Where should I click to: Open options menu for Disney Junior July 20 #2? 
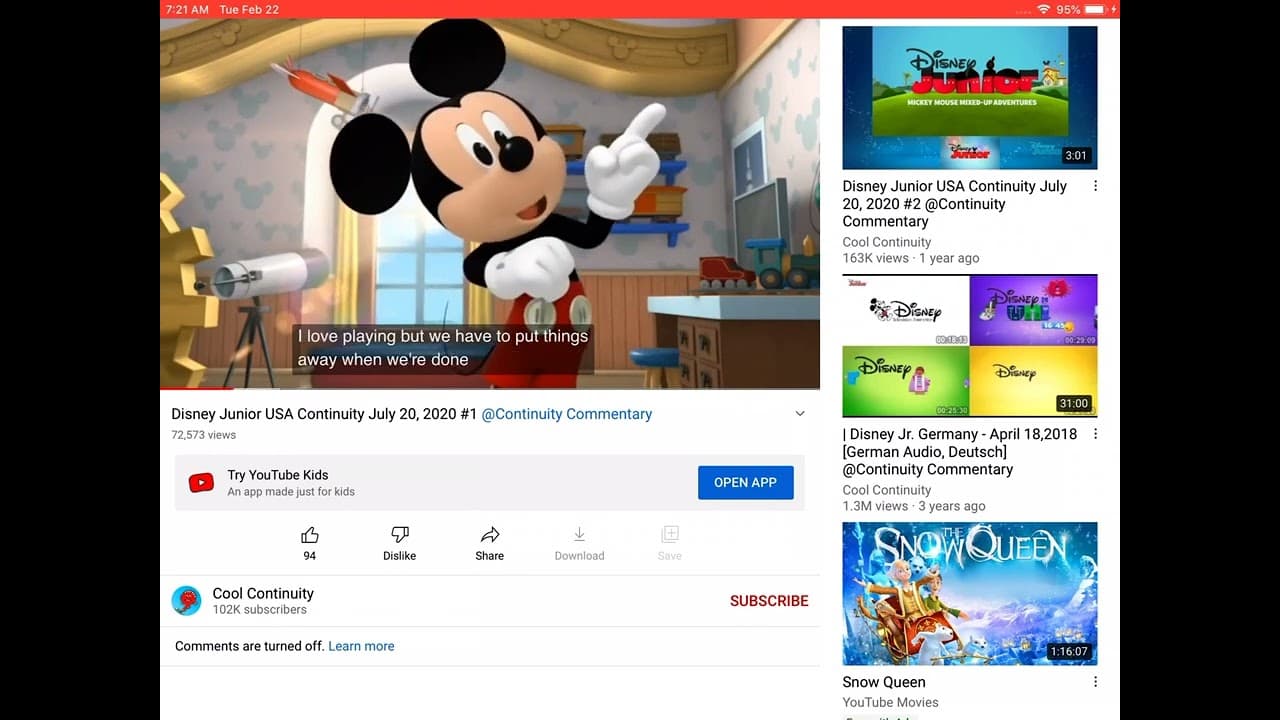(x=1095, y=186)
